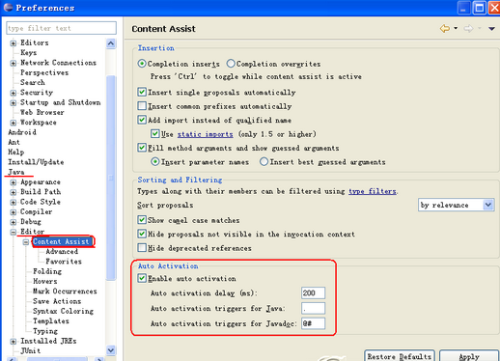Click tree scrollbar down arrow
This screenshot has height=361, width=500.
click(x=111, y=350)
